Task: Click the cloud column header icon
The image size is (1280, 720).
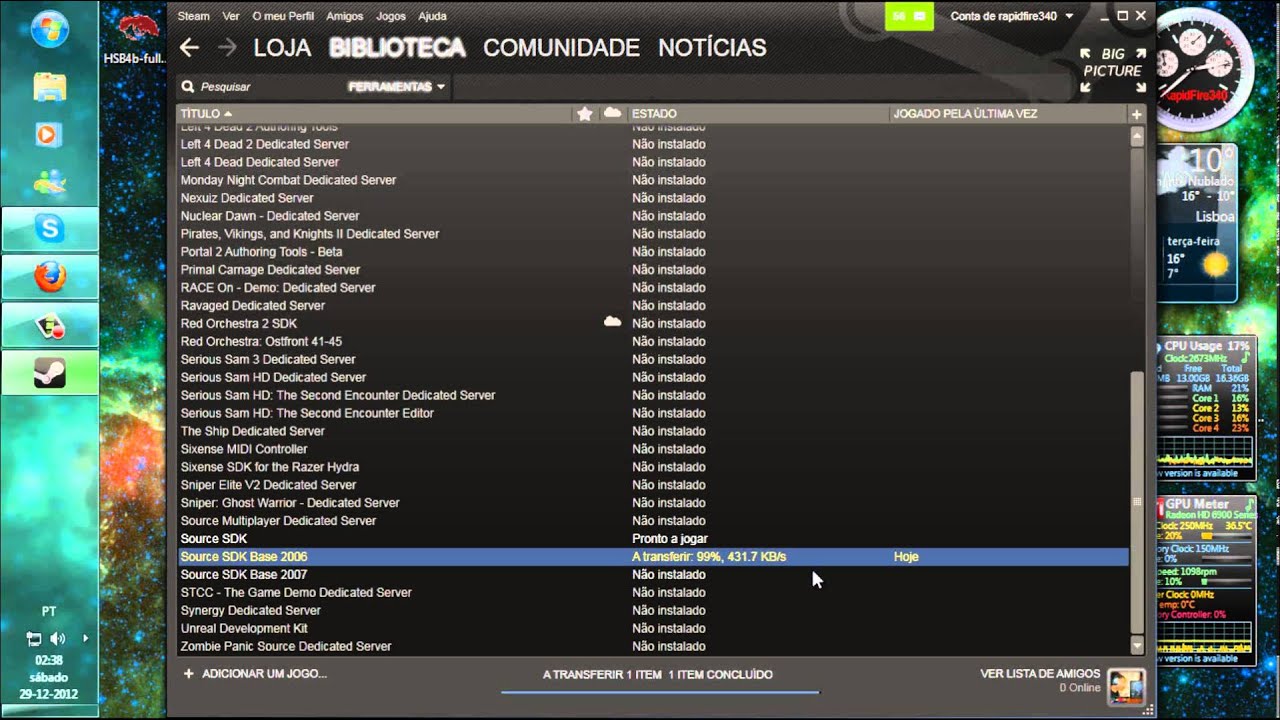Action: click(612, 113)
